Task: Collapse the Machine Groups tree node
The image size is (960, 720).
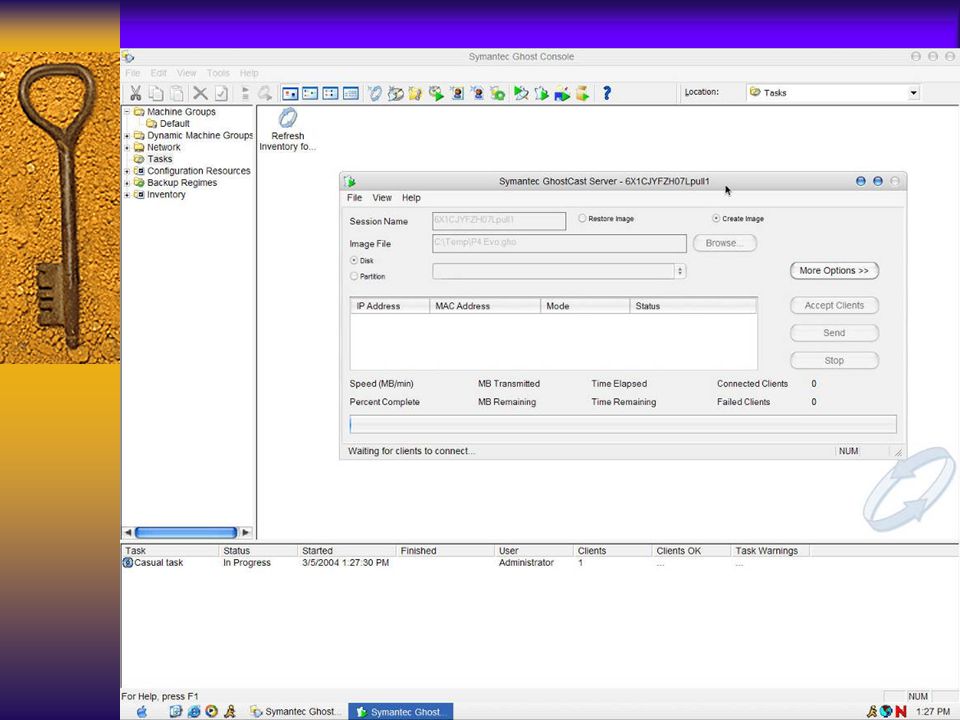Action: (x=127, y=111)
